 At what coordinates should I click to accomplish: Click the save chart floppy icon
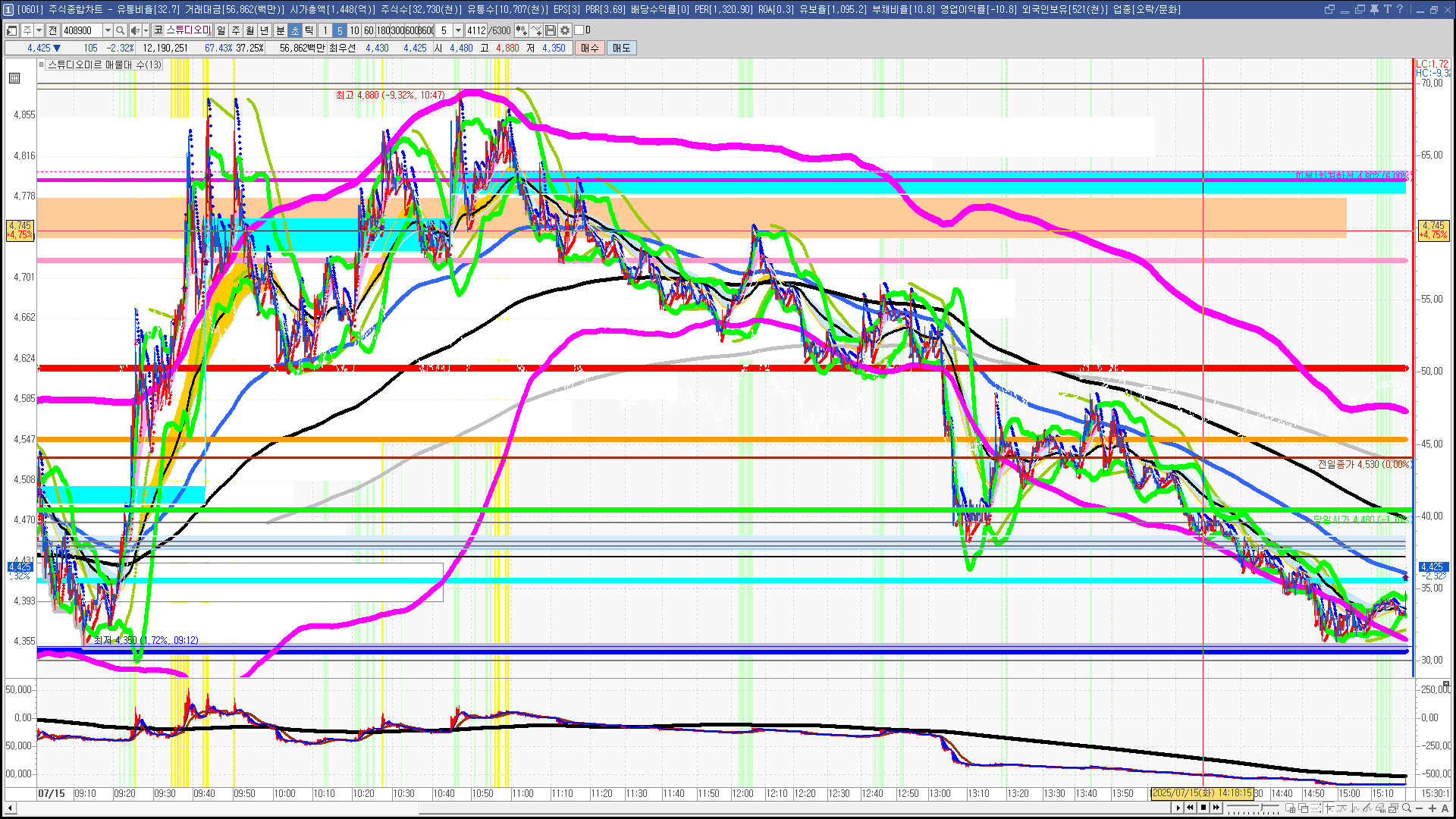coord(551,30)
